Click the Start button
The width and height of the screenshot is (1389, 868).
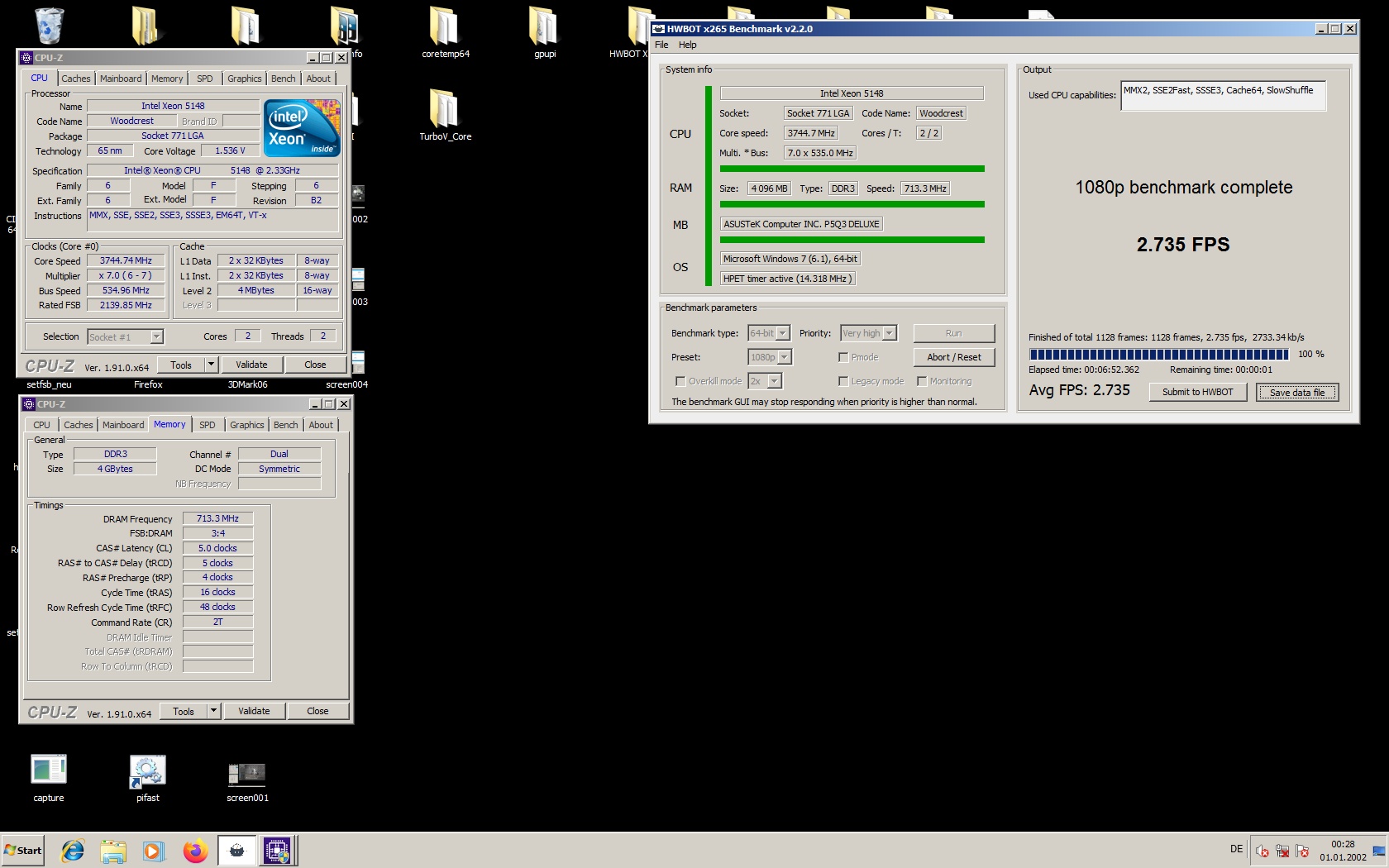23,851
